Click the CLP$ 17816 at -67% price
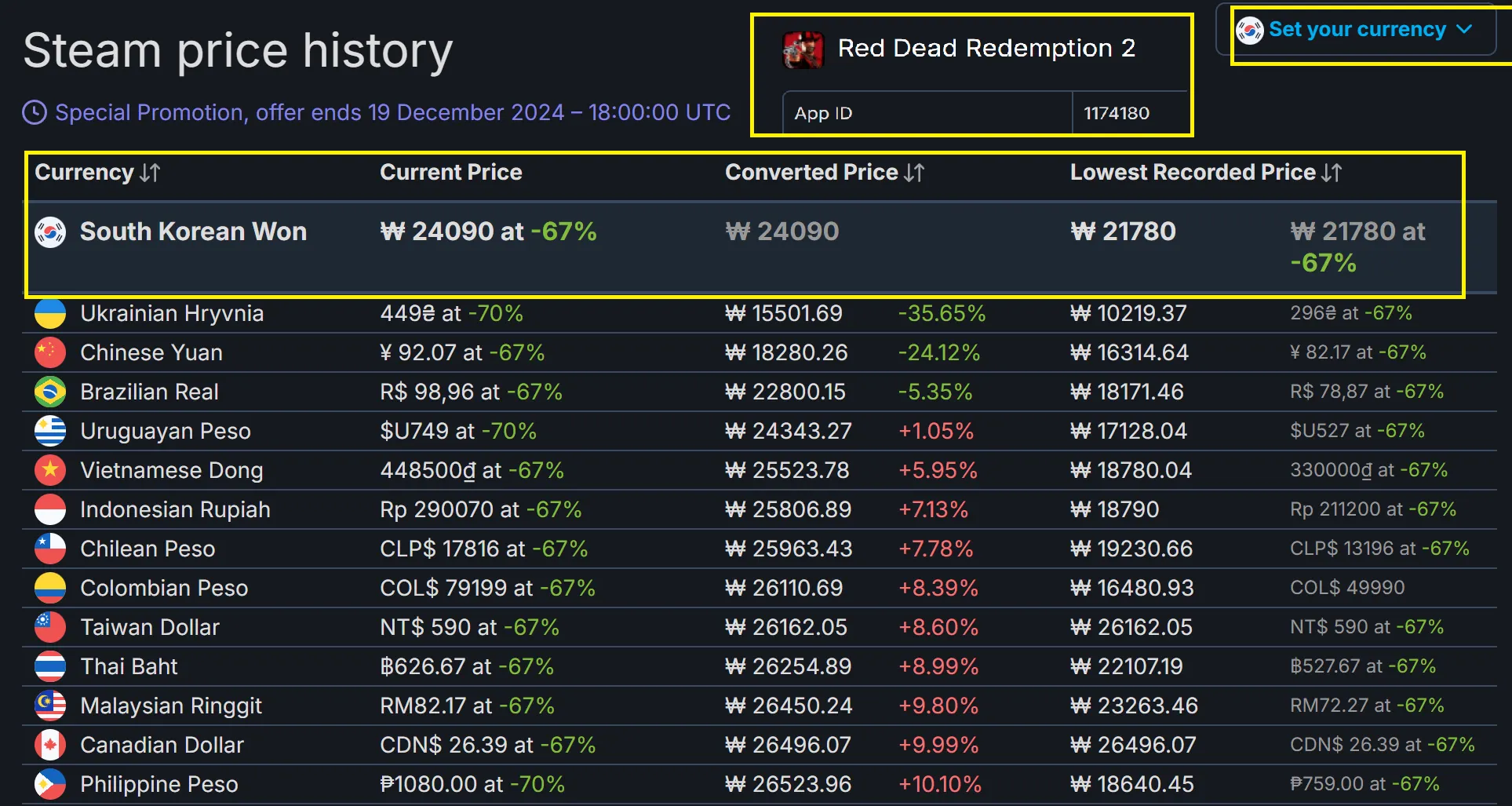The image size is (1512, 806). (x=483, y=549)
